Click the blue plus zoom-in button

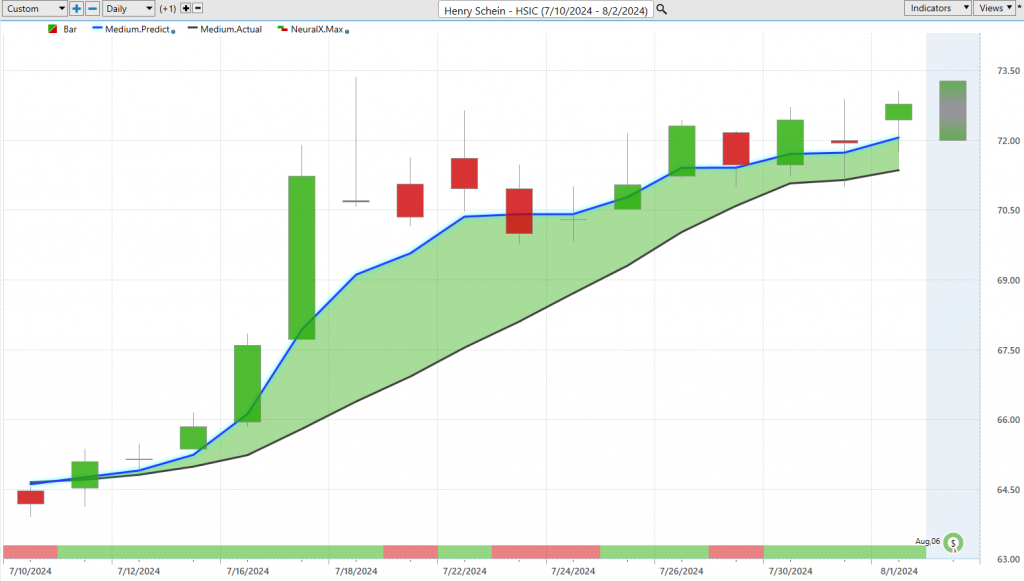click(x=77, y=8)
